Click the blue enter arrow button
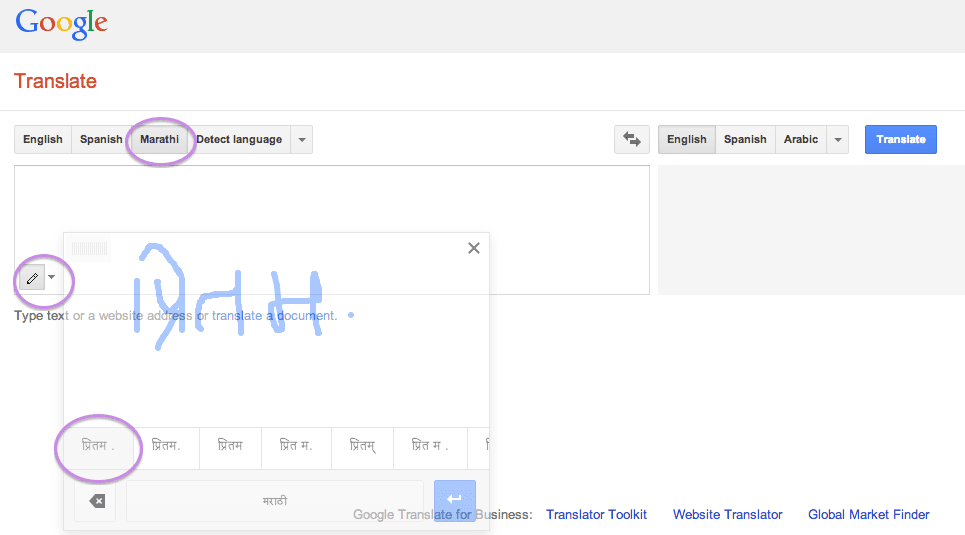The image size is (965, 535). click(x=455, y=500)
